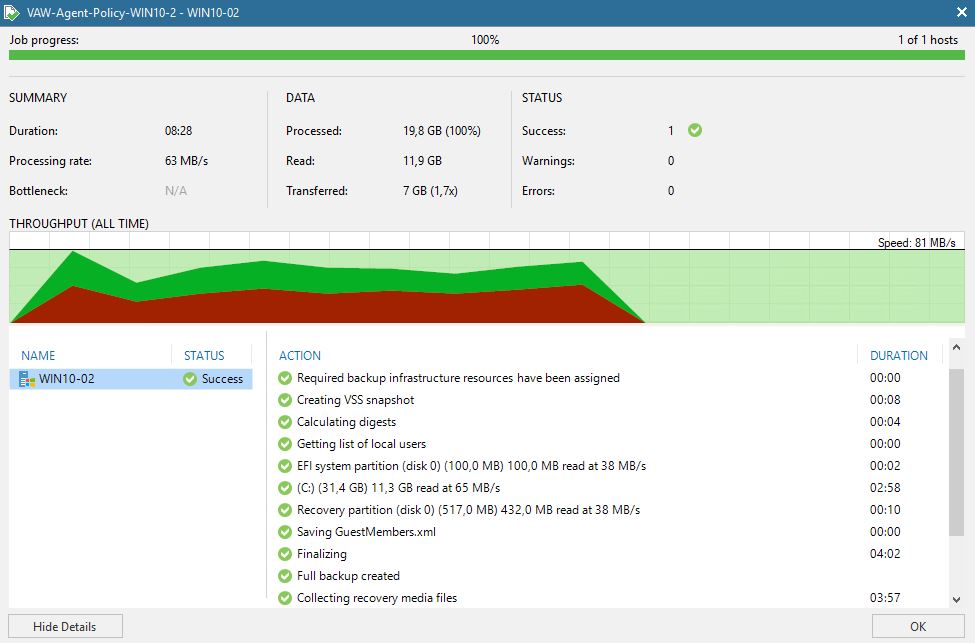Select 'Getting list of local users' action
This screenshot has height=643, width=975.
(361, 444)
